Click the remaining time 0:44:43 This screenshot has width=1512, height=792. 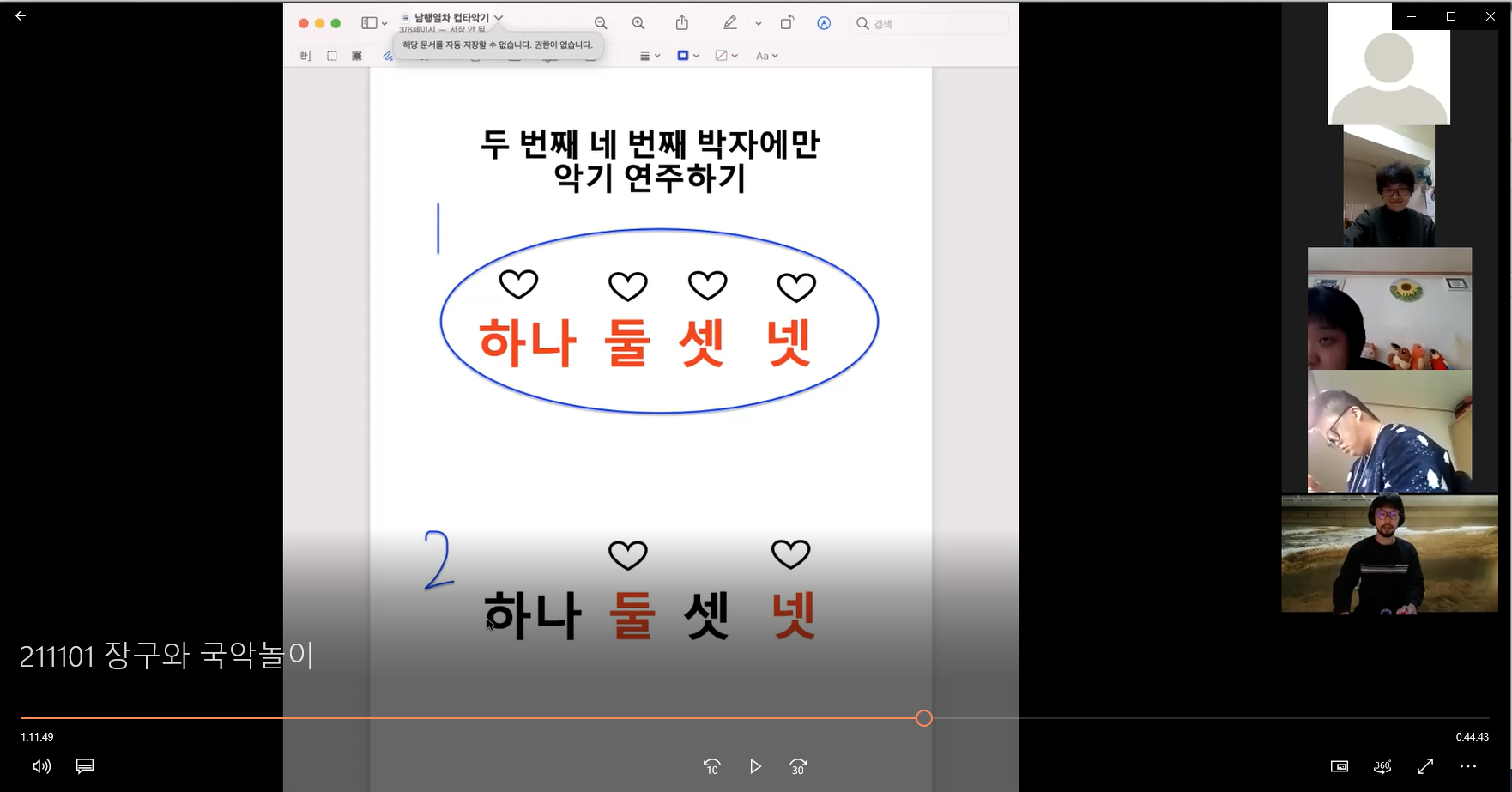tap(1472, 737)
